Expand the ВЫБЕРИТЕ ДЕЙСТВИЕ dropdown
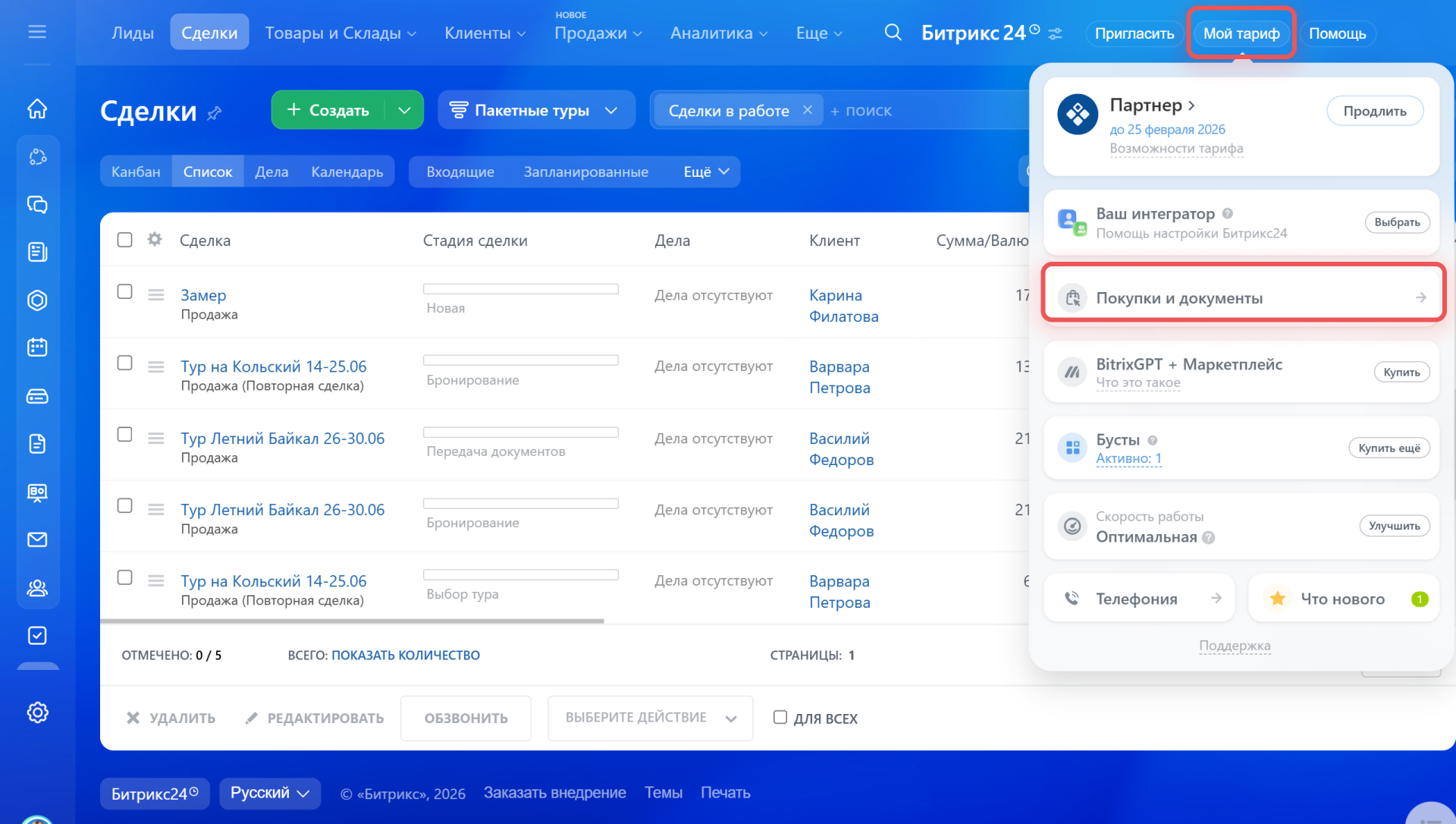 [650, 718]
